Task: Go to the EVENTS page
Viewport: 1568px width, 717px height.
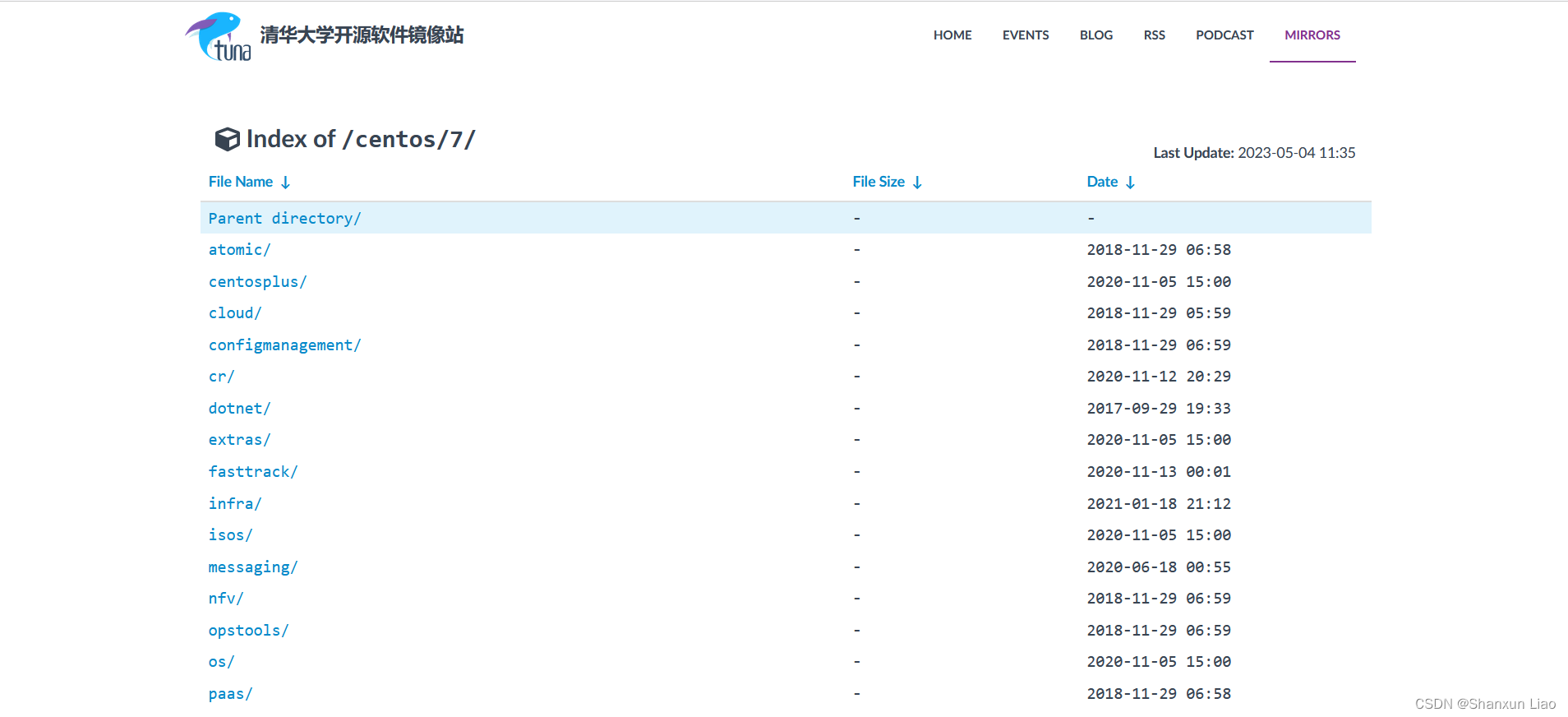Action: pyautogui.click(x=1025, y=35)
